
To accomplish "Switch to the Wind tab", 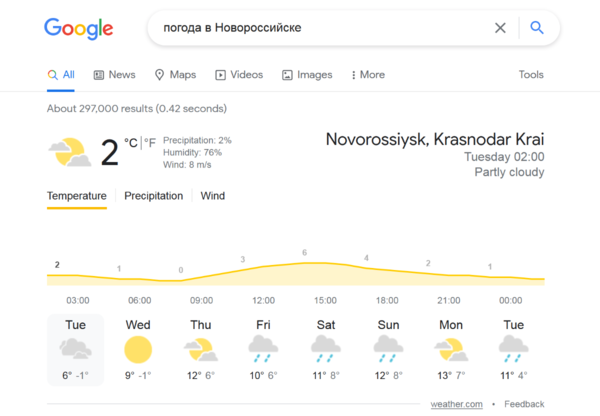I will point(213,196).
